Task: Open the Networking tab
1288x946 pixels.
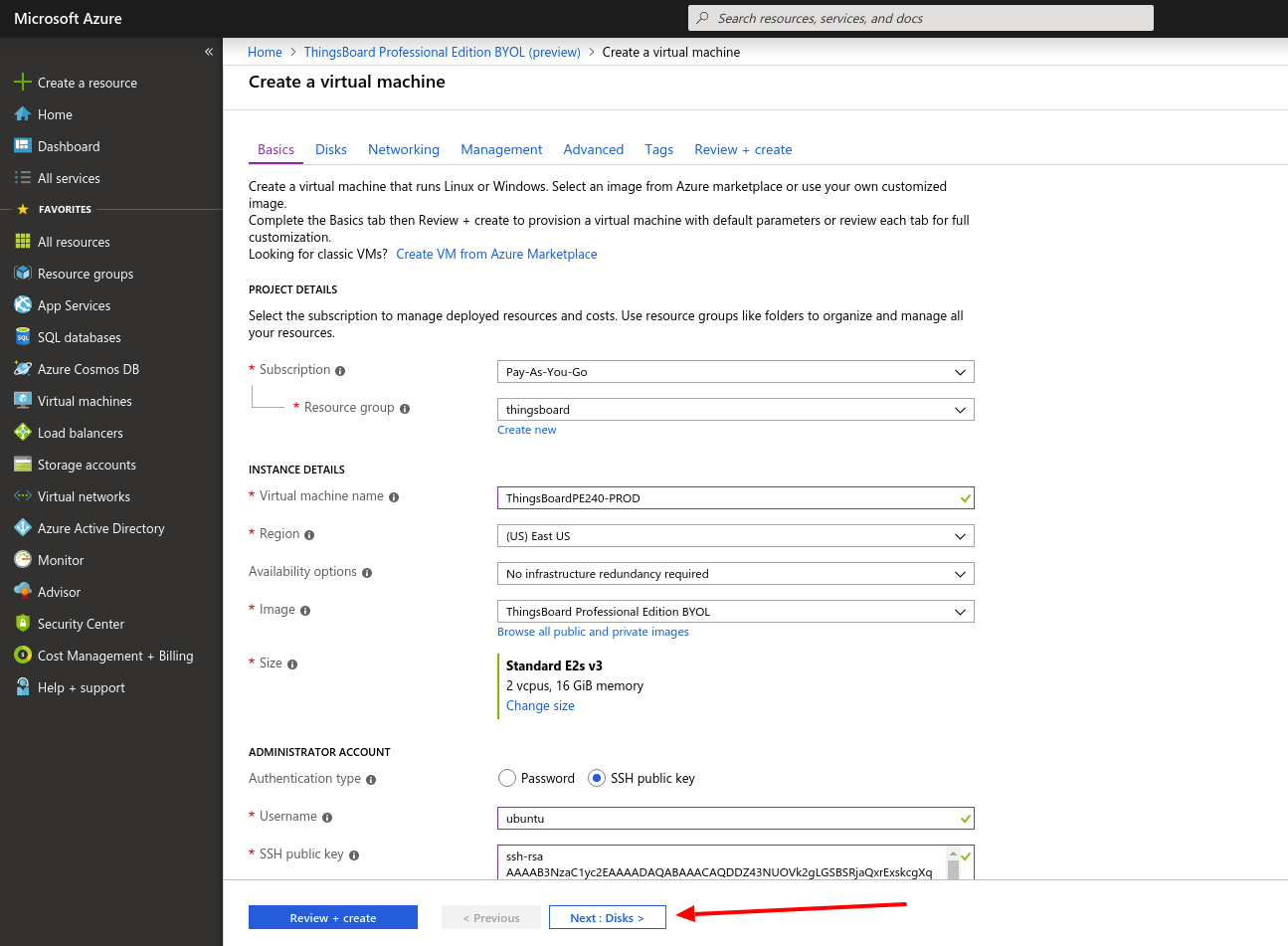Action: tap(404, 149)
